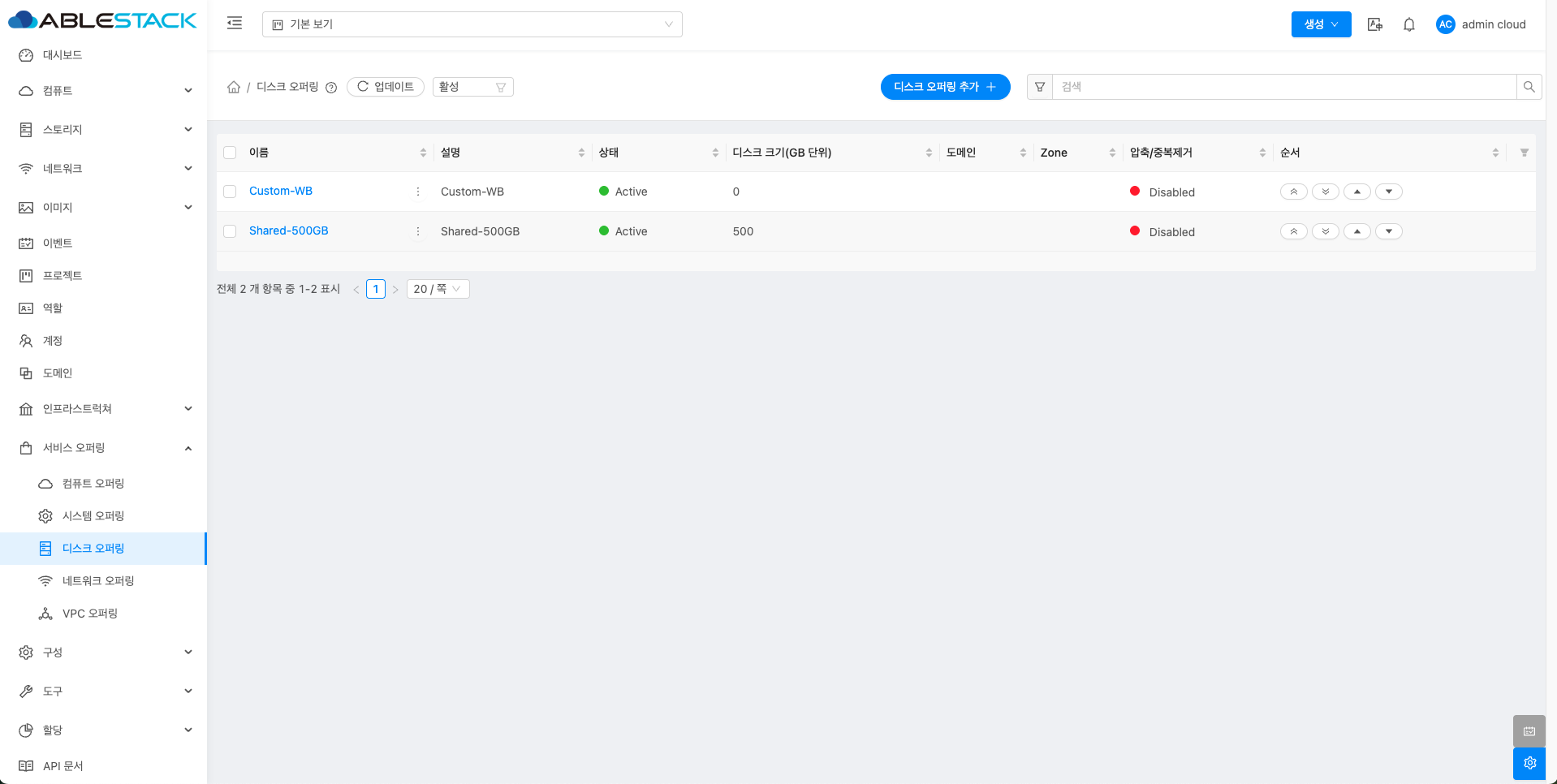Open the Shared-500GB offering link
This screenshot has width=1557, height=784.
click(x=288, y=230)
